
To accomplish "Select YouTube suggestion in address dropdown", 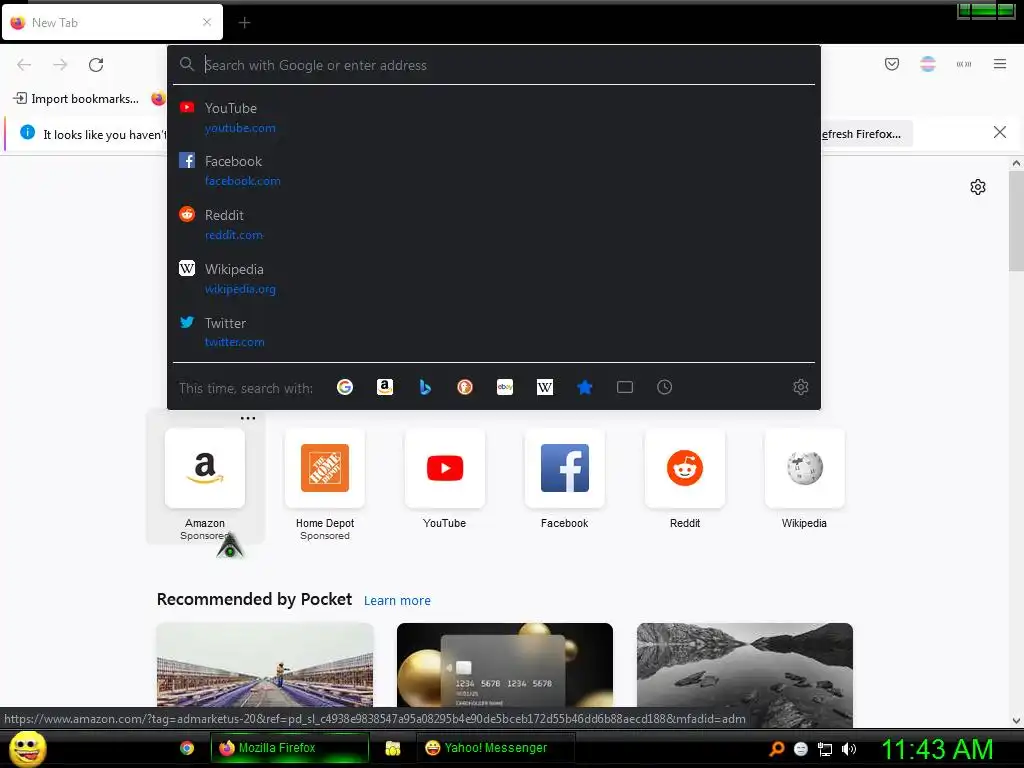I will coord(494,118).
